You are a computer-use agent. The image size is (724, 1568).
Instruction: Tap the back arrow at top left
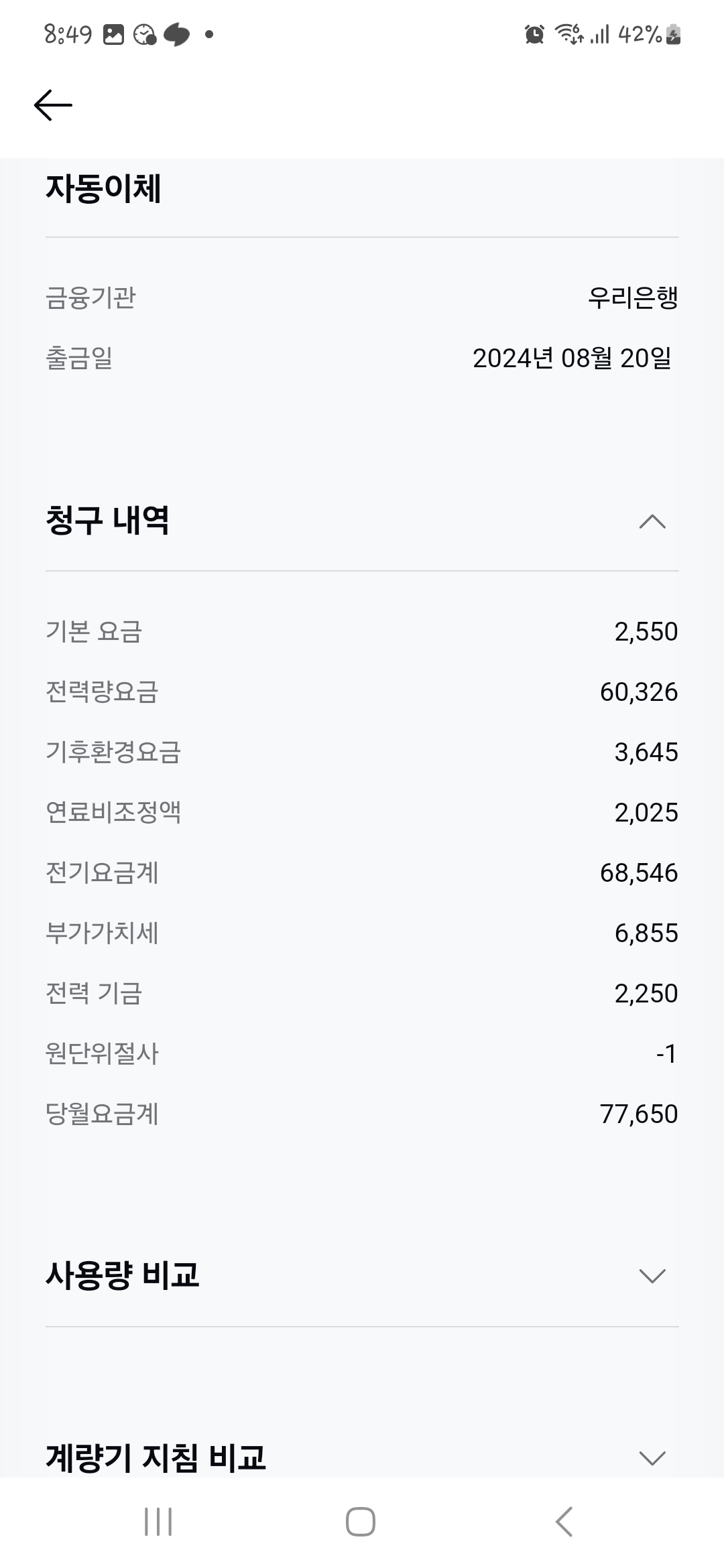pos(53,105)
